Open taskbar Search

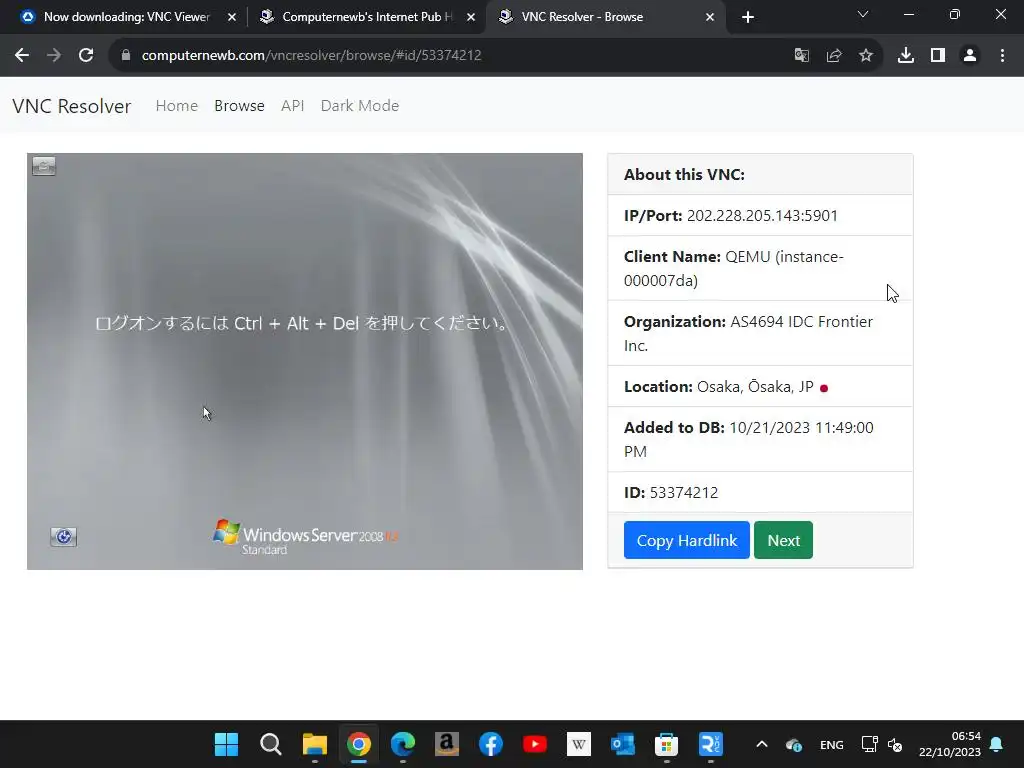pyautogui.click(x=270, y=744)
